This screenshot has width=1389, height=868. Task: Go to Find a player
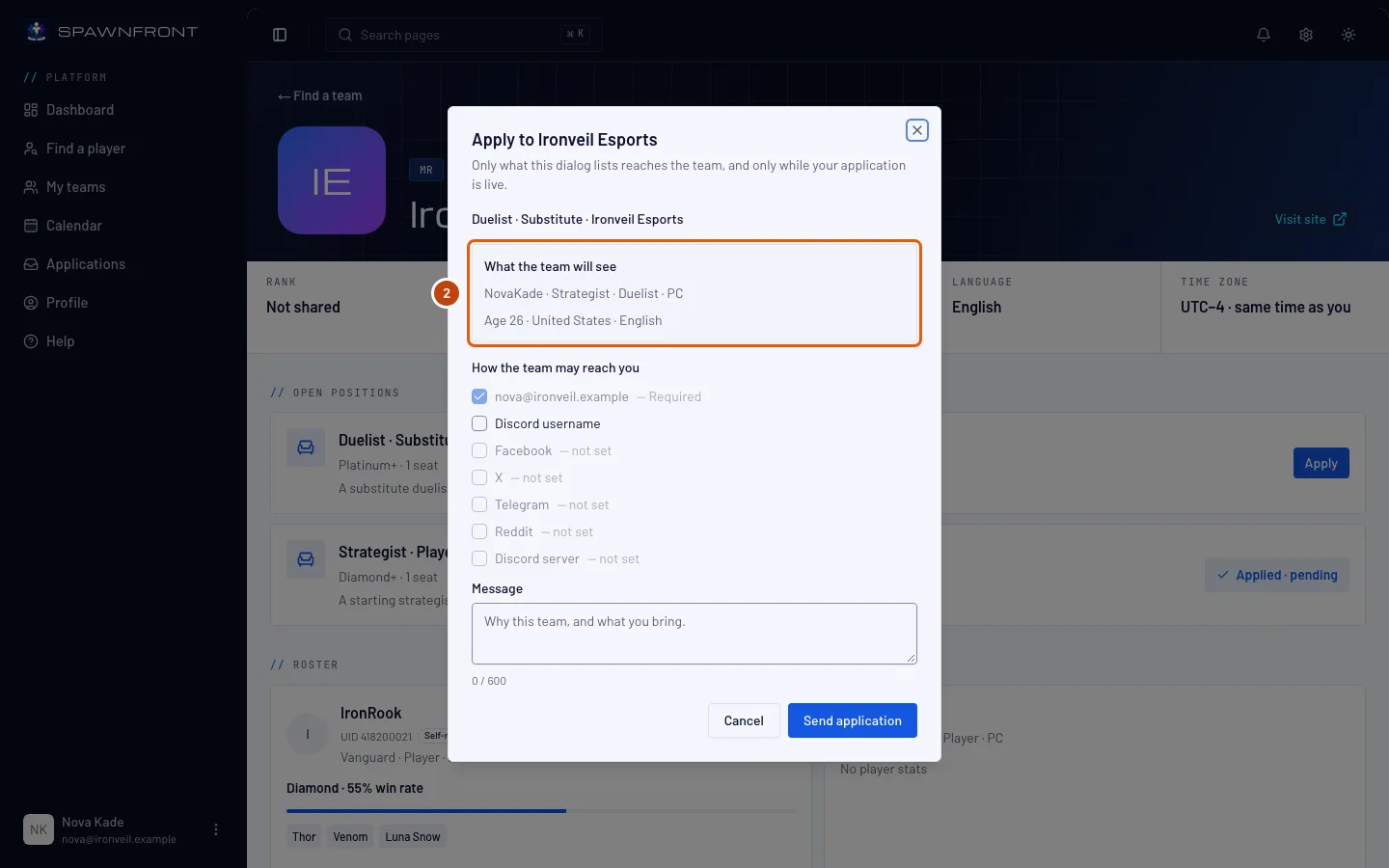[123, 149]
